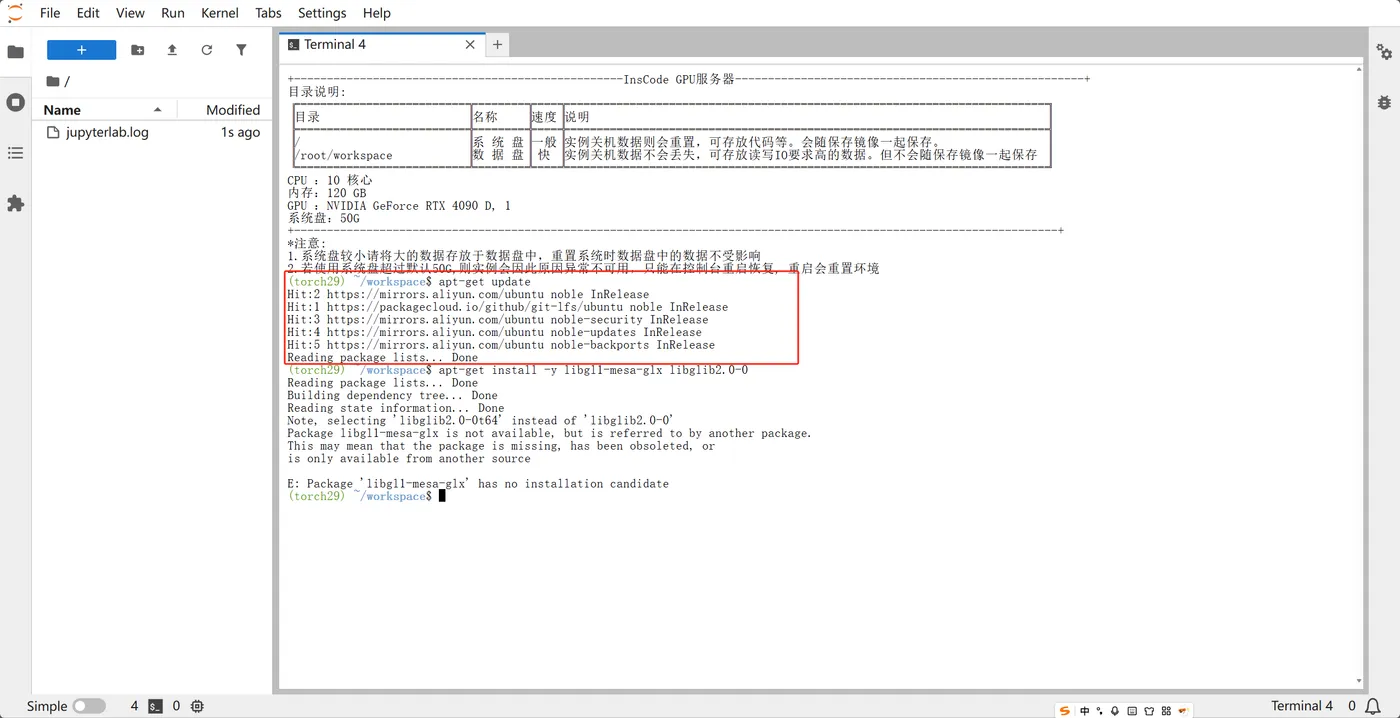Click the '4' count in the status bar

(134, 706)
